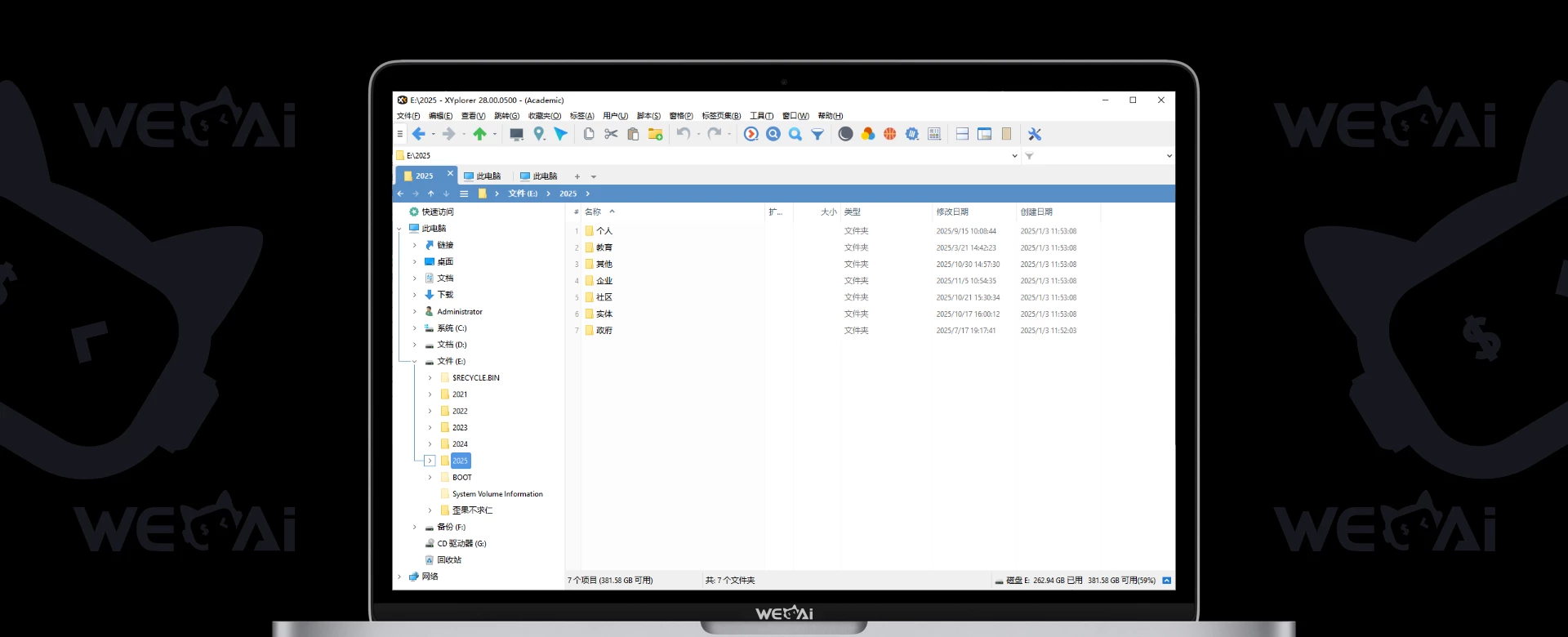
Task: Open the map pin hotlist icon
Action: [x=539, y=134]
